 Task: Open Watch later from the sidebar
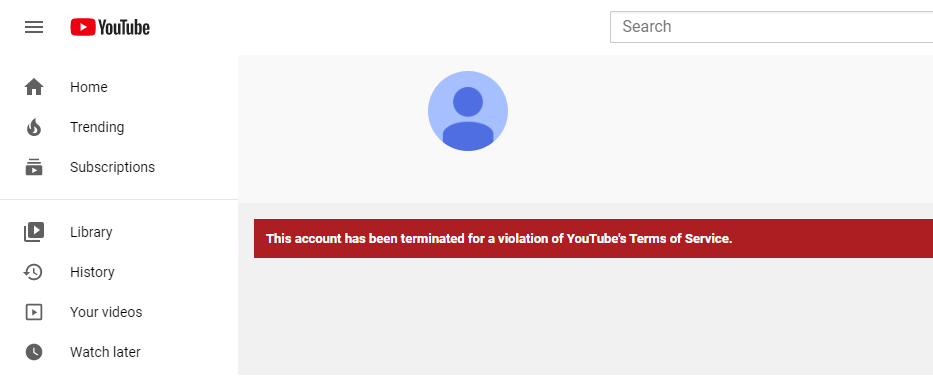(x=119, y=352)
